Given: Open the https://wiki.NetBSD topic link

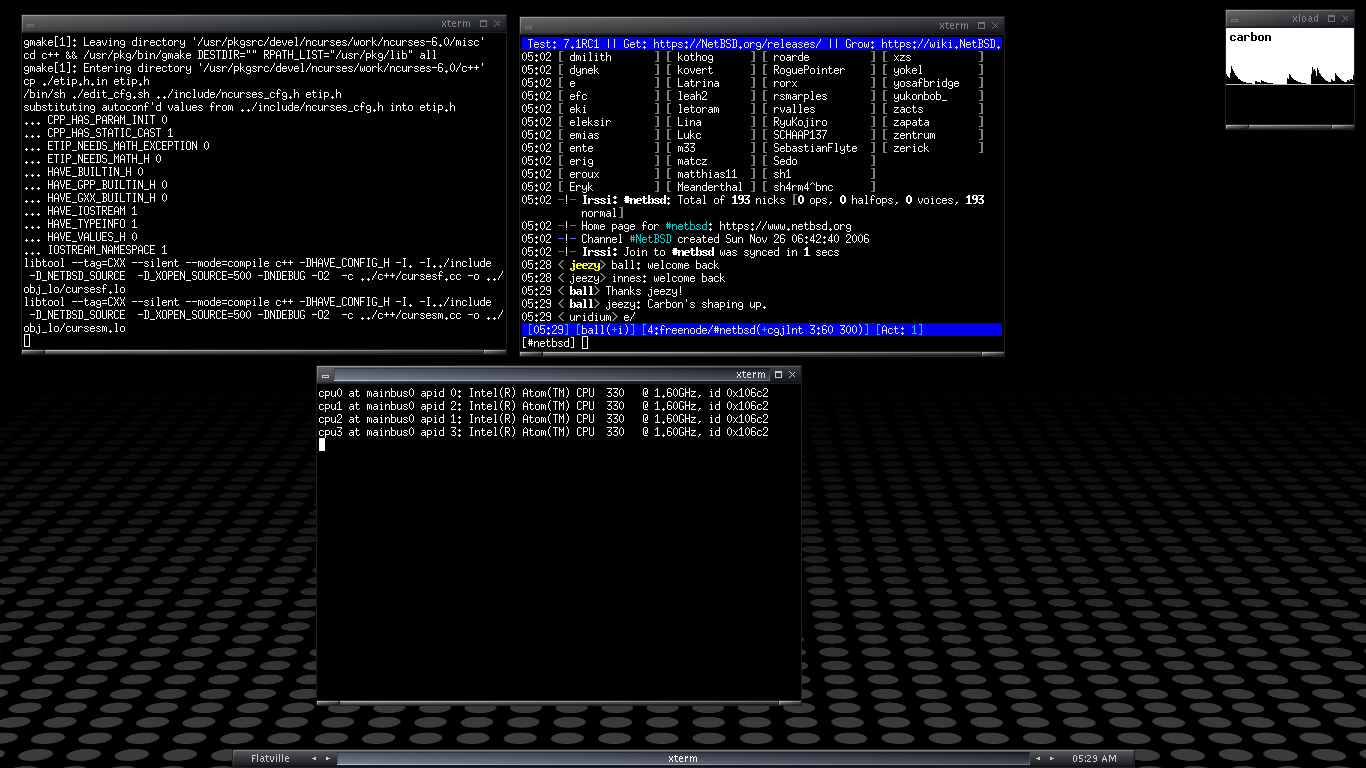Looking at the screenshot, I should [941, 44].
